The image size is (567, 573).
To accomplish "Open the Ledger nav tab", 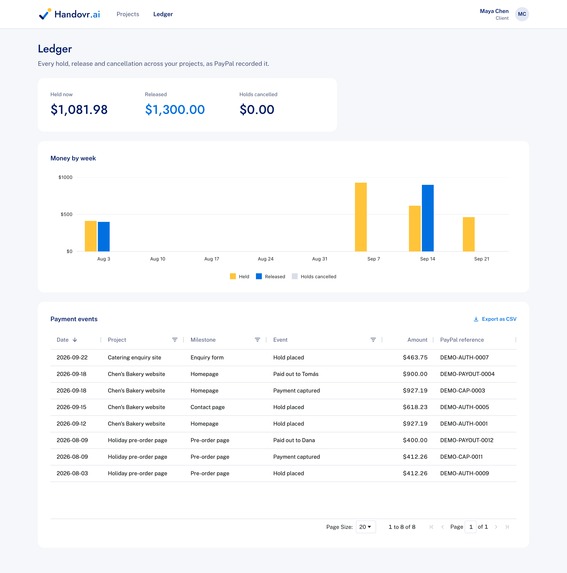I will [163, 14].
